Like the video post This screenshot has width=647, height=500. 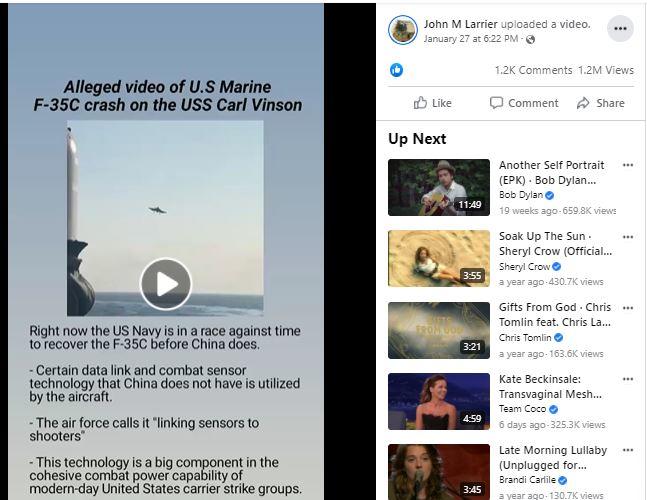(x=432, y=103)
